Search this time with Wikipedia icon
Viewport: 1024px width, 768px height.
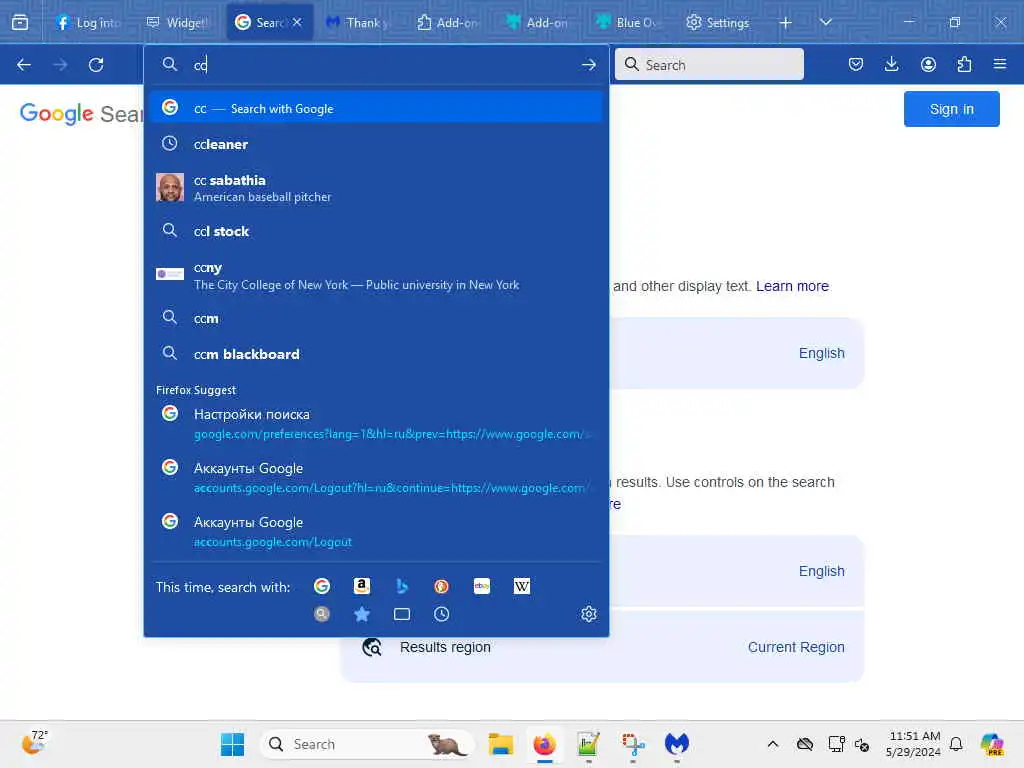coord(522,586)
